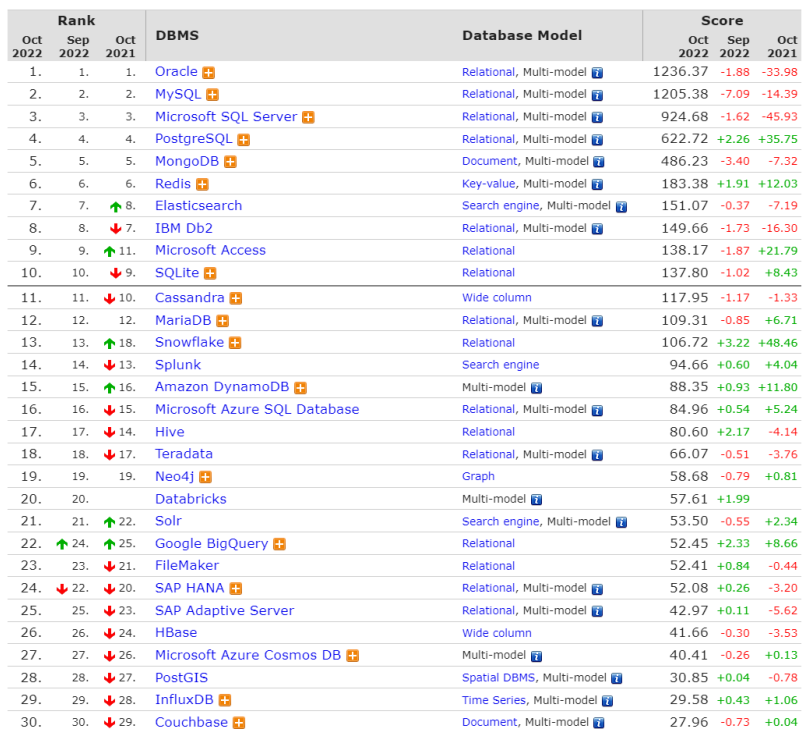Image resolution: width=809 pixels, height=739 pixels.
Task: Click the Relational link in the PostgreSQL row
Action: point(488,139)
